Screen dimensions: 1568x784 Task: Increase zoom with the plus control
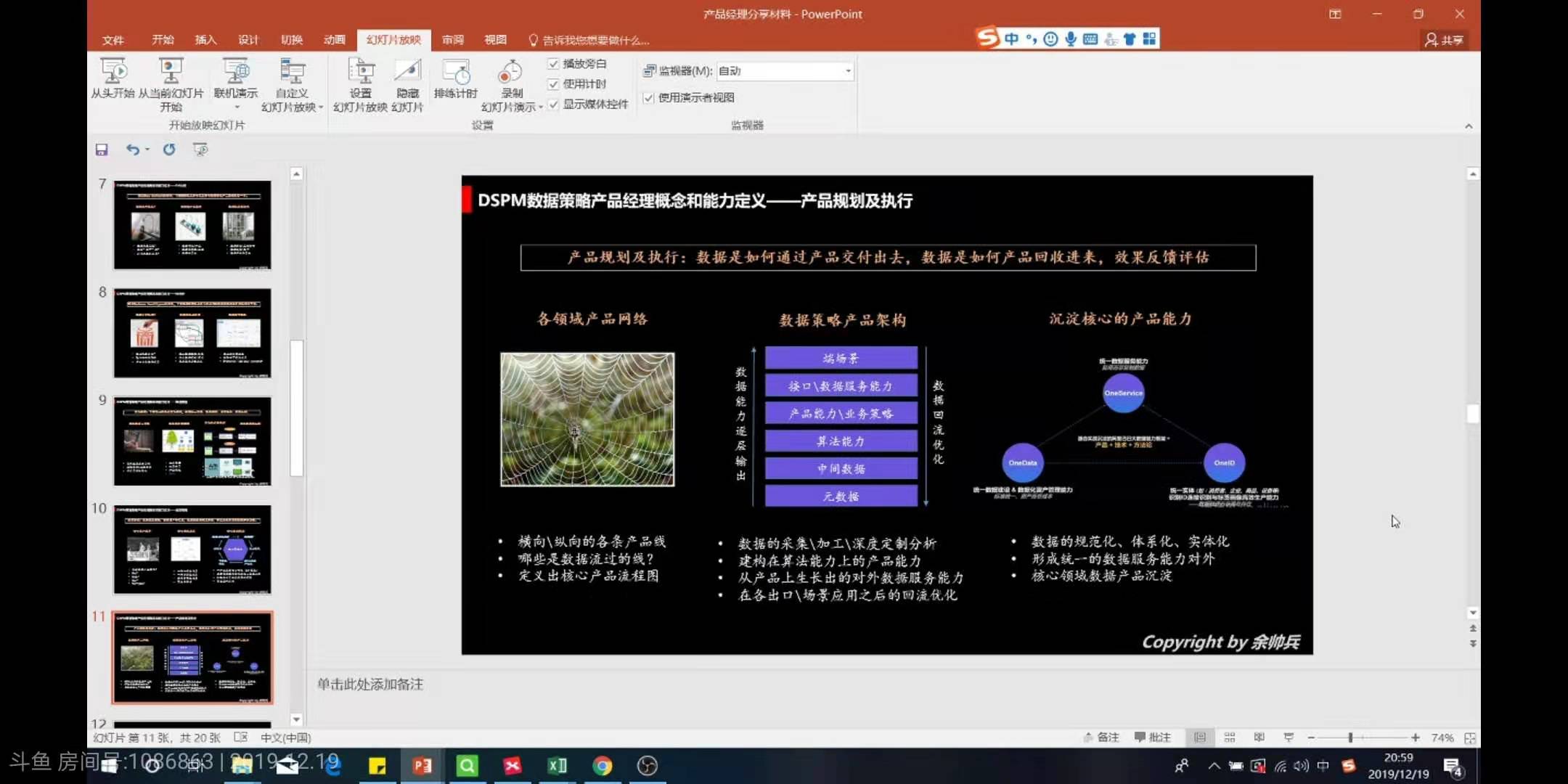point(1416,738)
